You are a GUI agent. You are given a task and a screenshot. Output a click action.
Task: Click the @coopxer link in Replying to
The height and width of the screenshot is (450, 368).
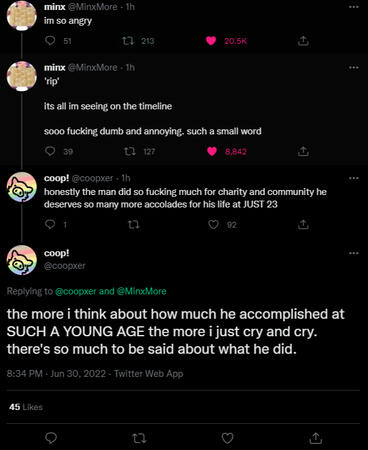(x=76, y=291)
